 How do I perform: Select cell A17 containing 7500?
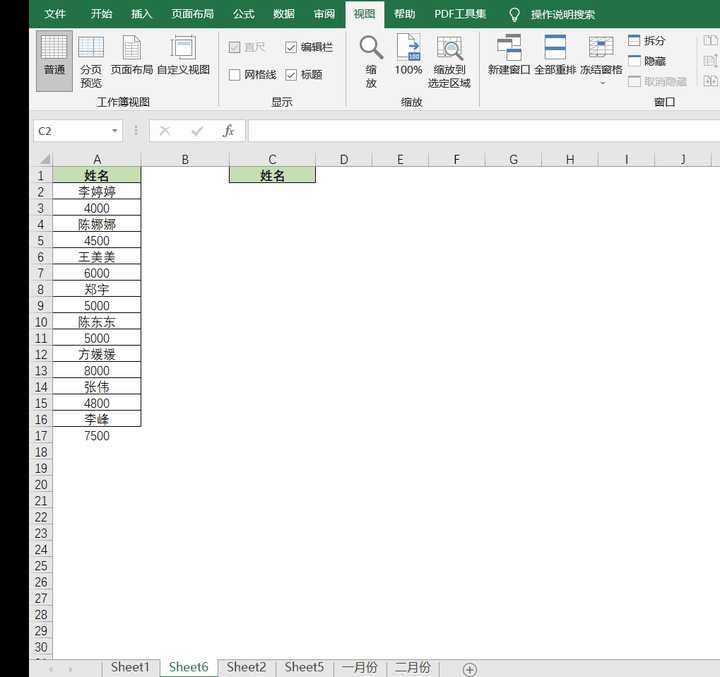point(97,436)
